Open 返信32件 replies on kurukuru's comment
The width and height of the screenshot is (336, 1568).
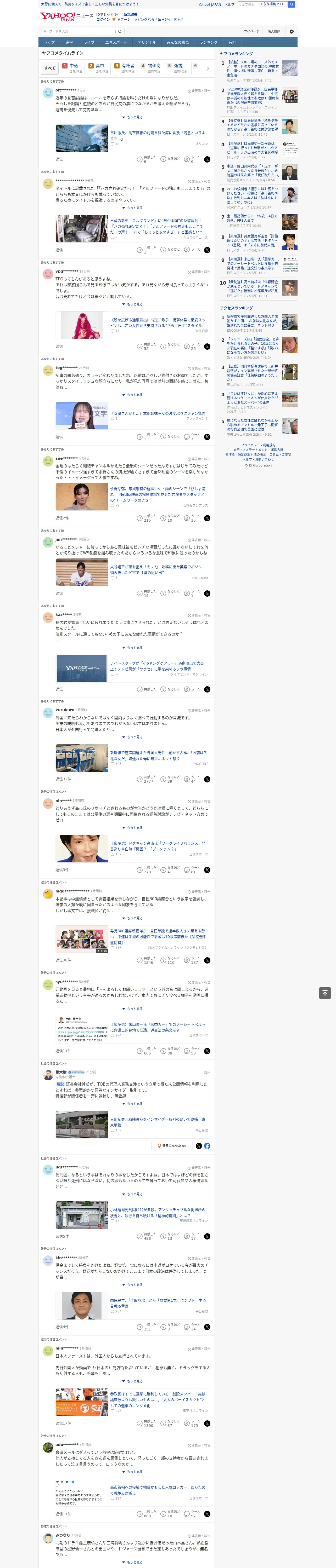click(x=63, y=779)
